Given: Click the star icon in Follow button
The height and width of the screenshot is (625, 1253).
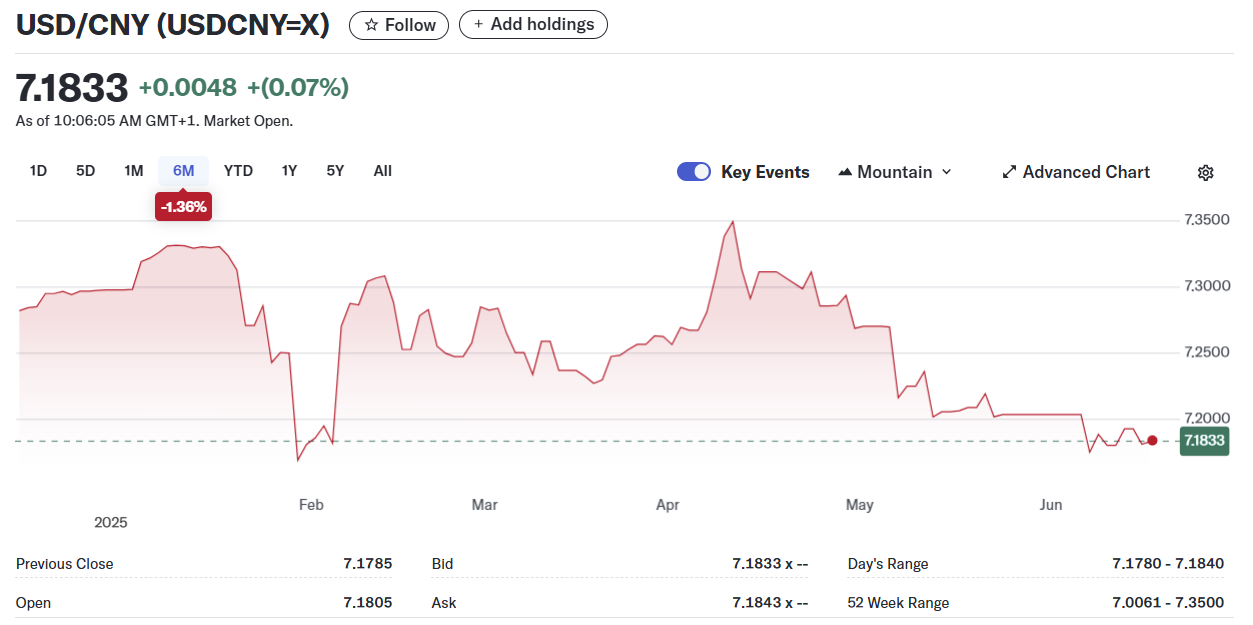Looking at the screenshot, I should tap(371, 25).
